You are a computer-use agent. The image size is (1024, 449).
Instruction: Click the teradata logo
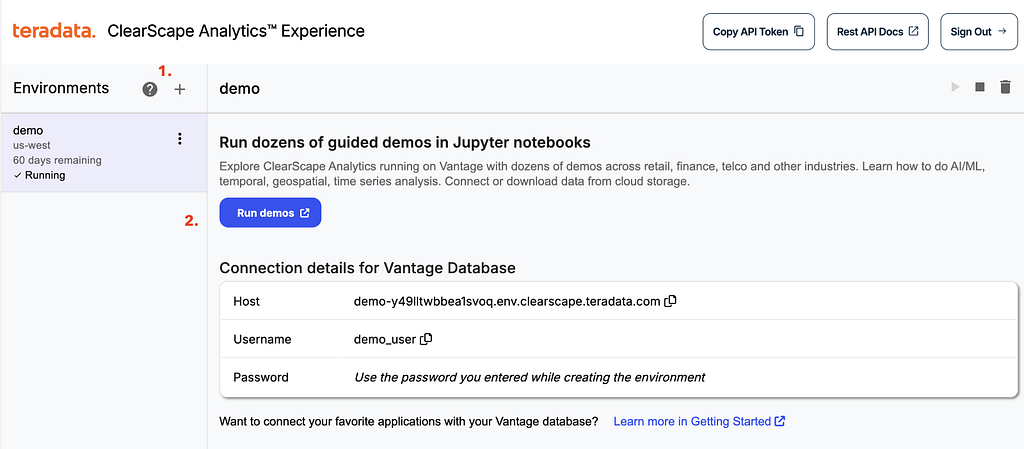[54, 30]
